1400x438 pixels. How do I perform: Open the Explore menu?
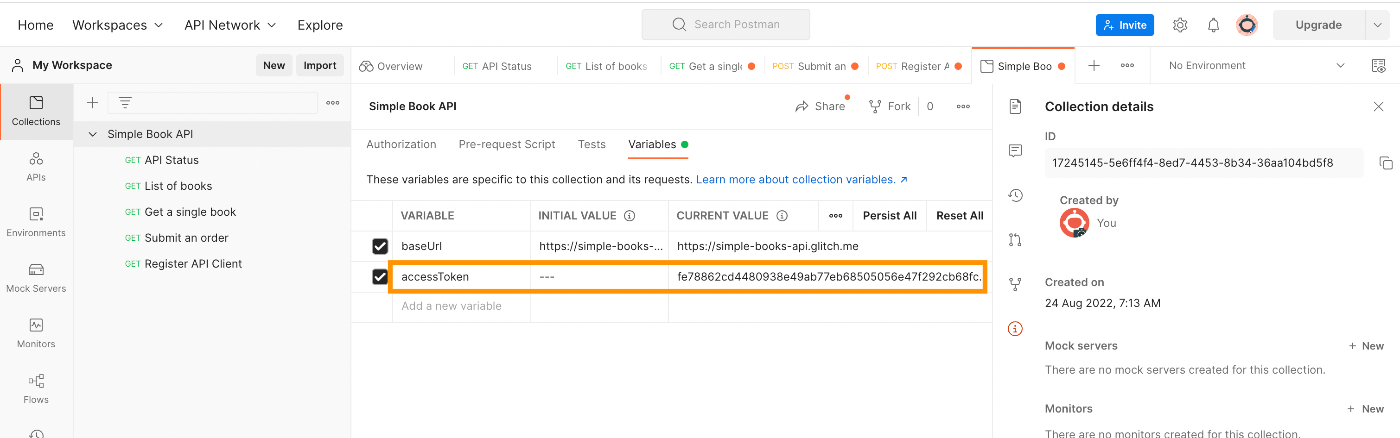[x=320, y=25]
